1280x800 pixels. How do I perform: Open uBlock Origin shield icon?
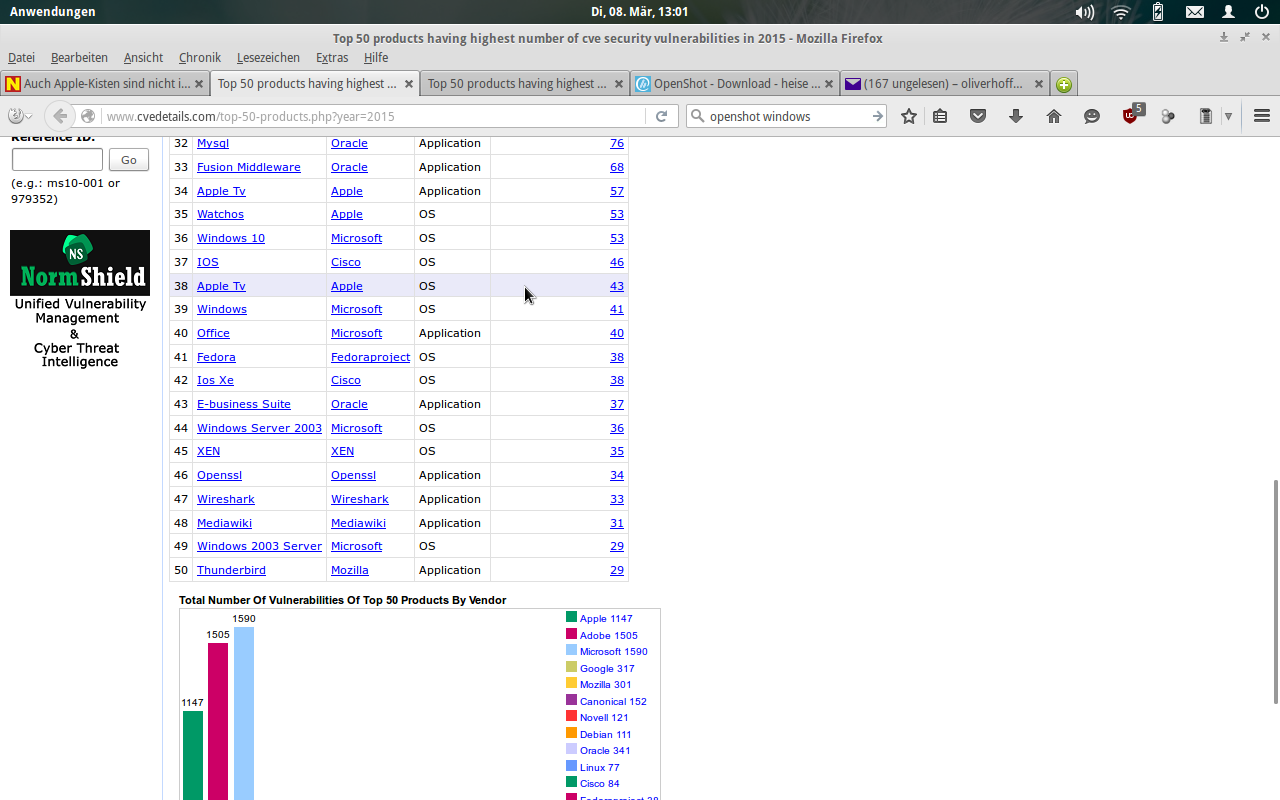(x=1131, y=115)
